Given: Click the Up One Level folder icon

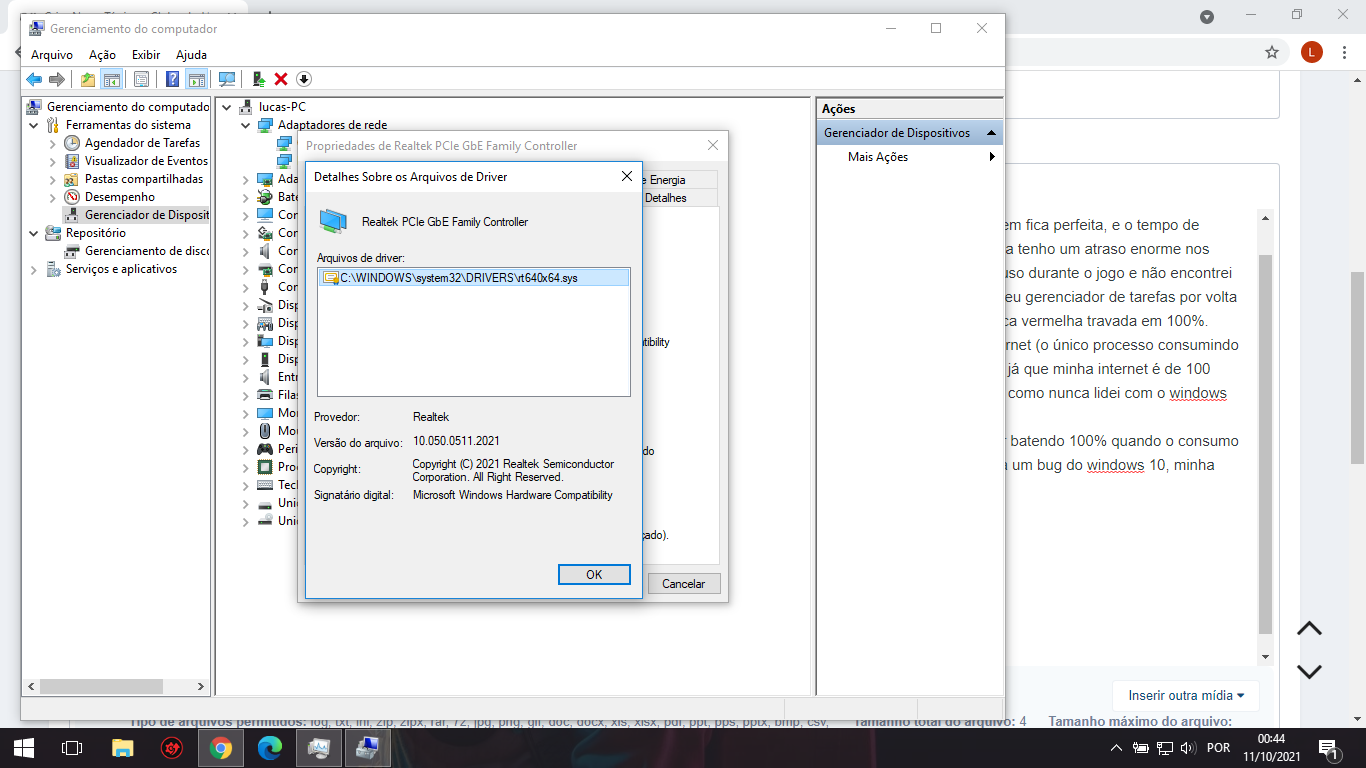Looking at the screenshot, I should pyautogui.click(x=88, y=79).
